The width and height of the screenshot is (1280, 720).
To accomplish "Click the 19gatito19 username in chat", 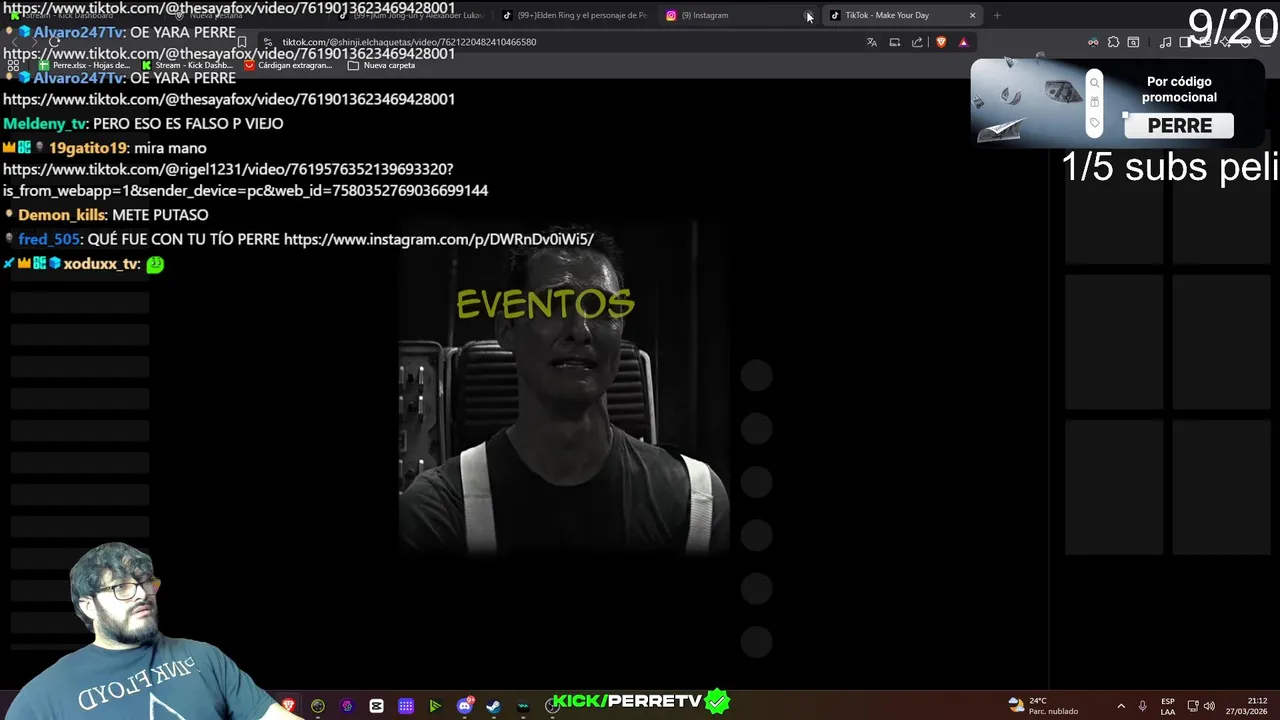I will tap(87, 148).
